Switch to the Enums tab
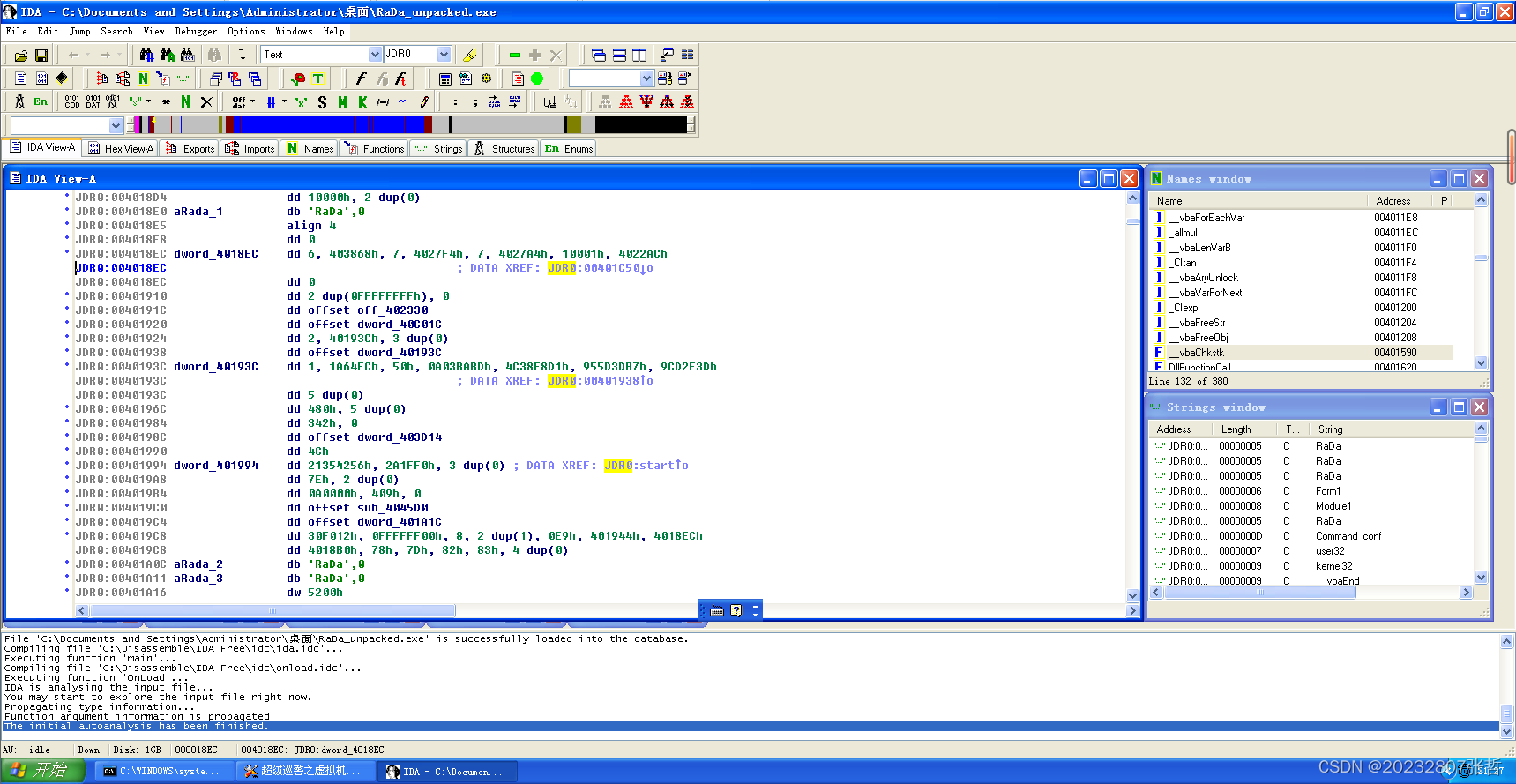This screenshot has height=784, width=1516. pyautogui.click(x=569, y=149)
